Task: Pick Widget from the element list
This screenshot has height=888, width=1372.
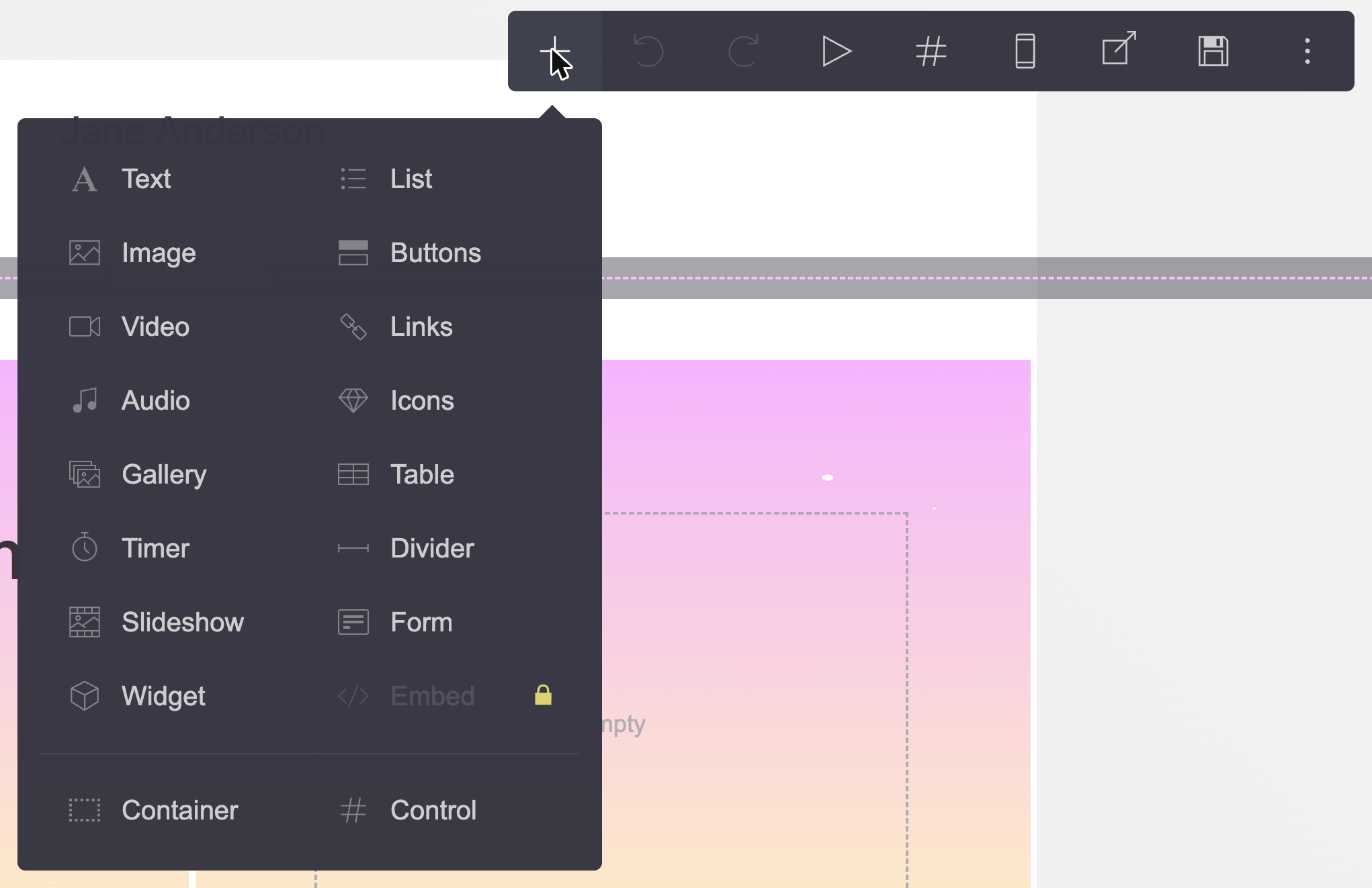Action: pos(164,696)
